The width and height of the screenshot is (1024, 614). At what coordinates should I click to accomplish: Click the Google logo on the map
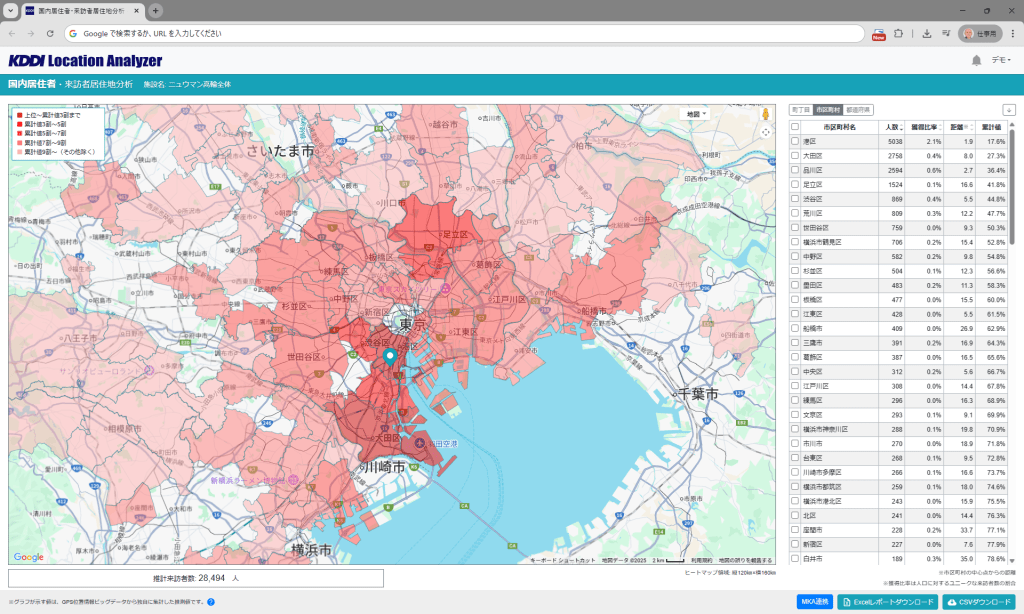click(x=29, y=557)
